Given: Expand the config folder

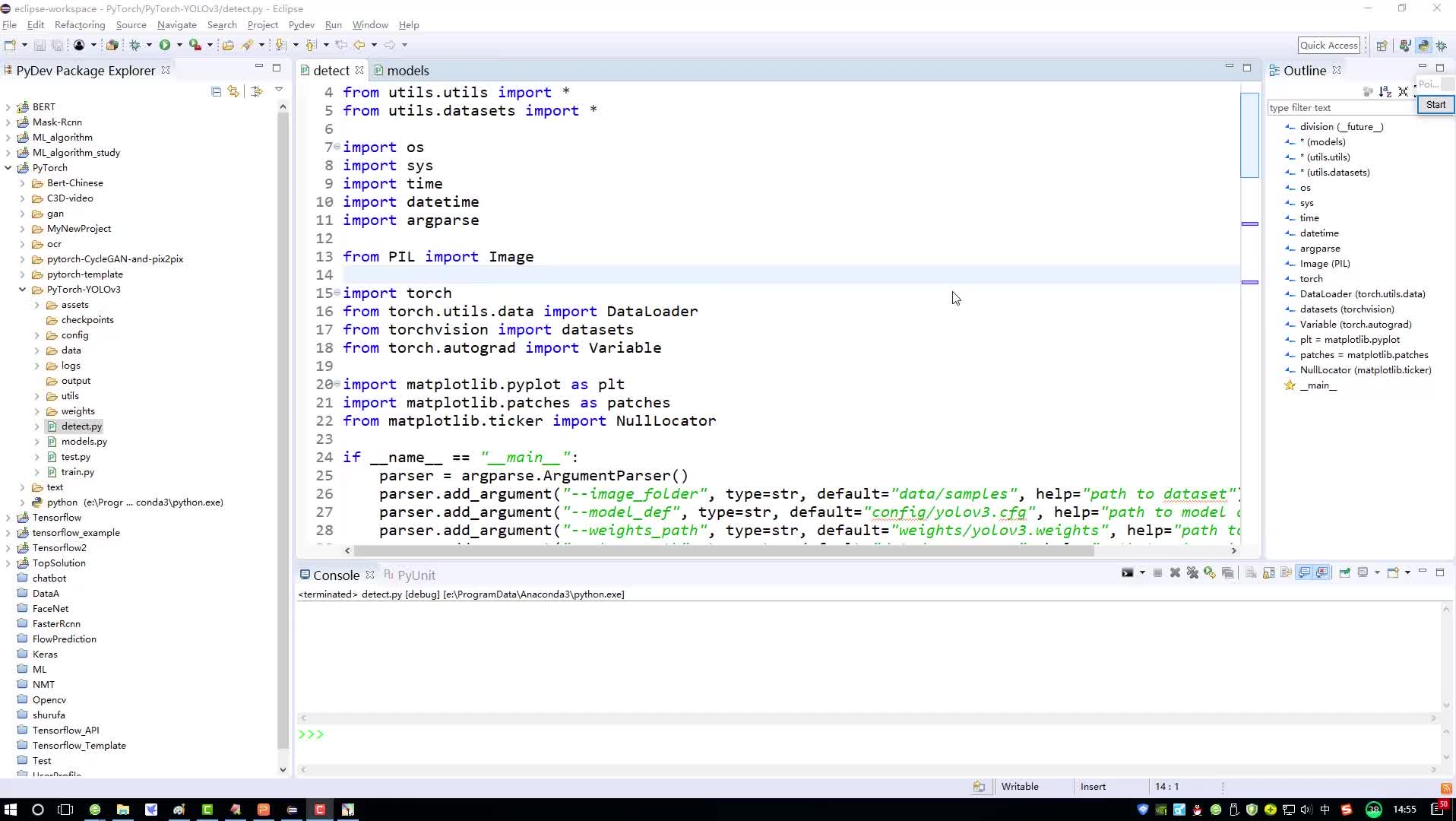Looking at the screenshot, I should (x=36, y=335).
